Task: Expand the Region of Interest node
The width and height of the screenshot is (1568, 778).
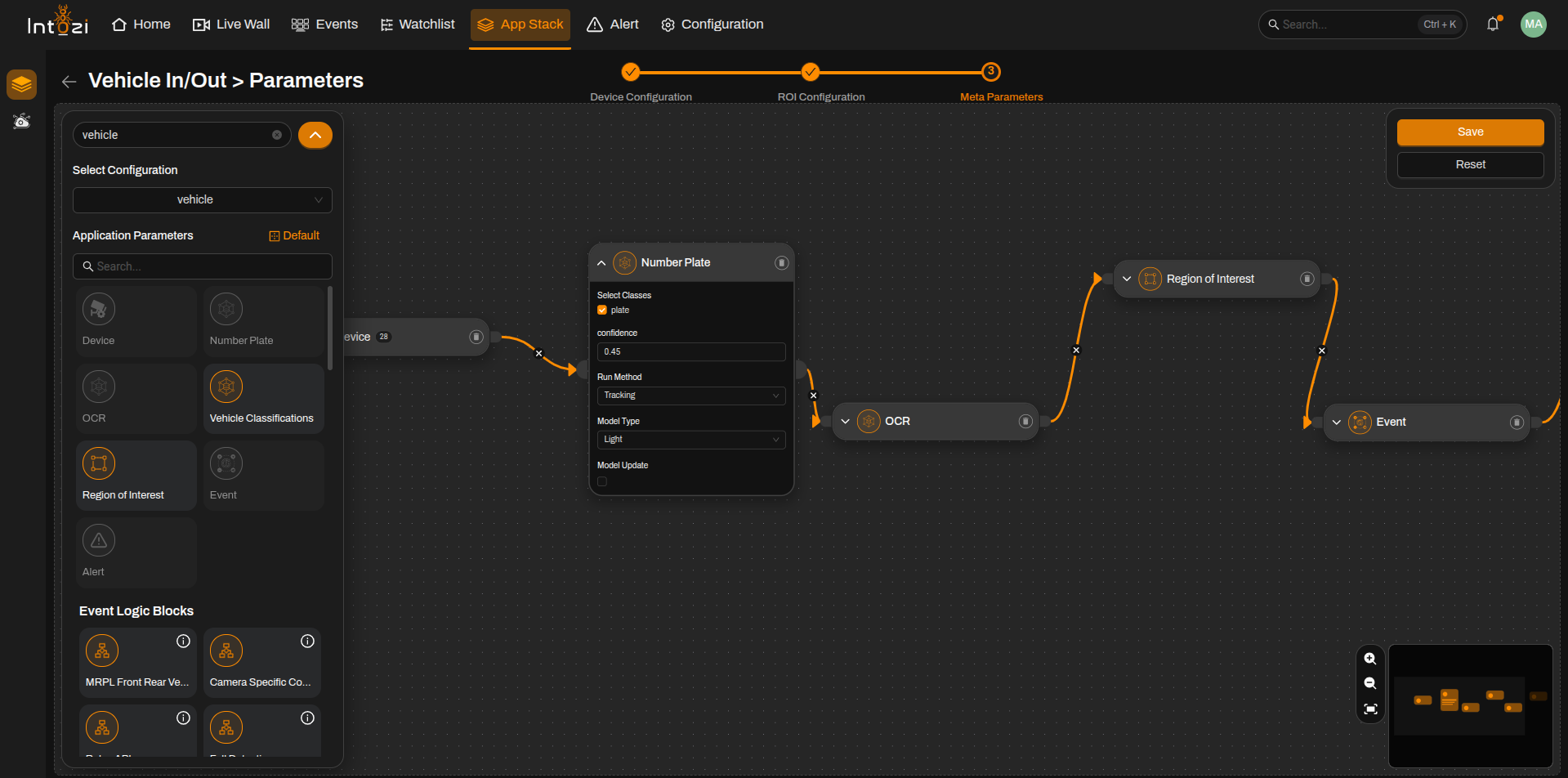Action: pyautogui.click(x=1127, y=279)
